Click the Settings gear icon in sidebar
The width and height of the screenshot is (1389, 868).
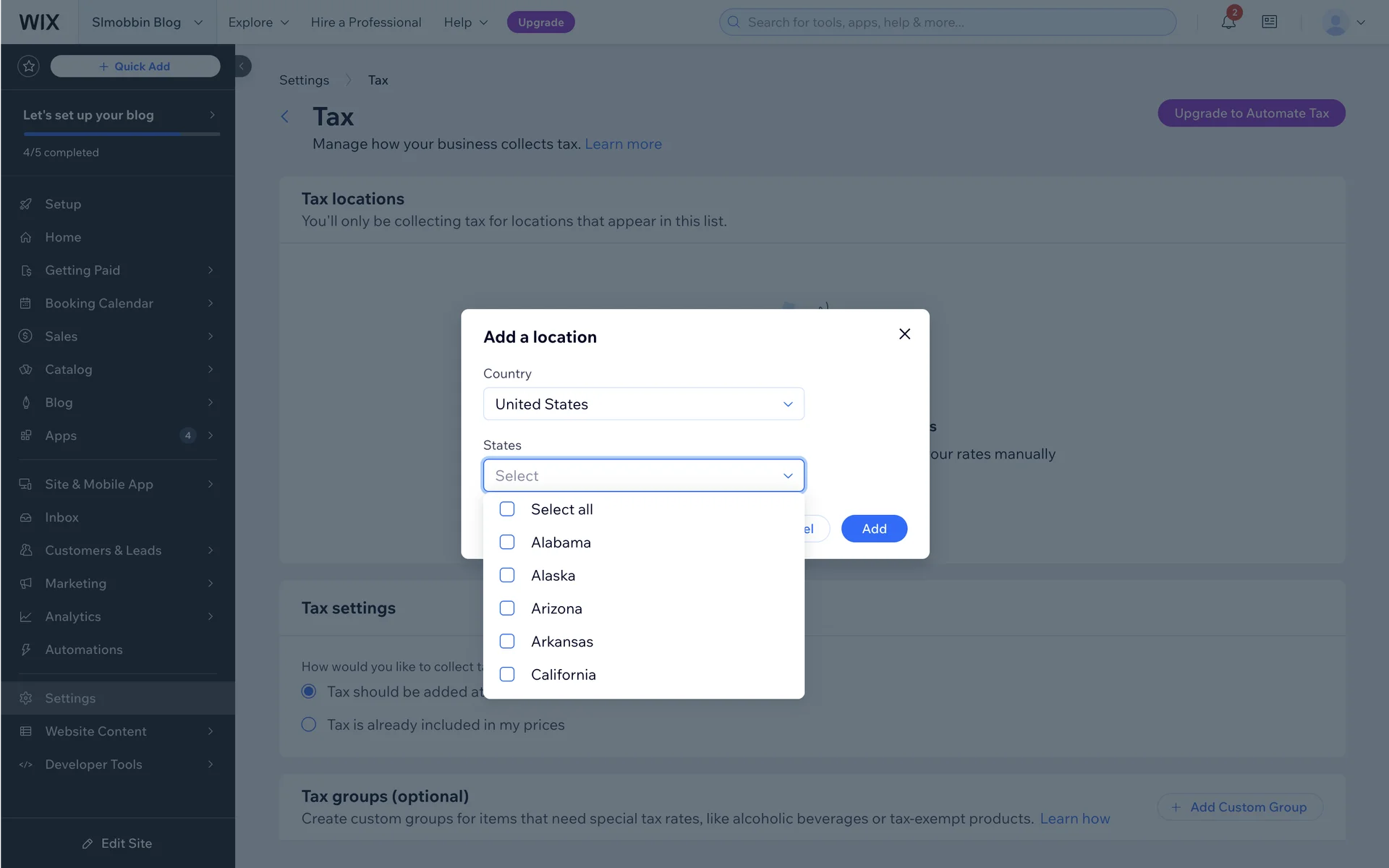point(26,698)
